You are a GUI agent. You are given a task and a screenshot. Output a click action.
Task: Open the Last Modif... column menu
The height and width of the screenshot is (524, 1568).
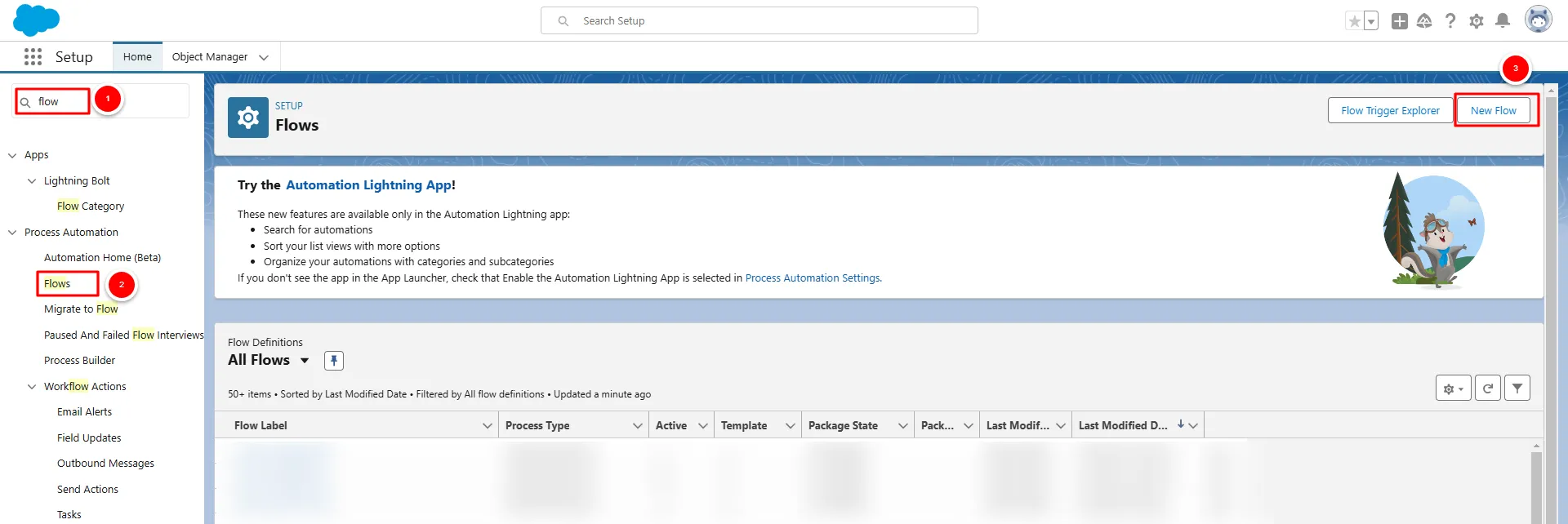1061,426
